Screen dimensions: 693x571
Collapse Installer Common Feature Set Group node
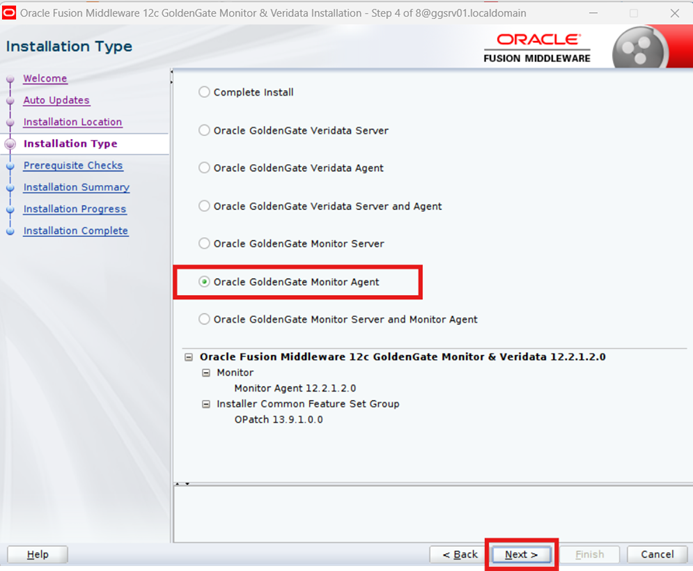point(206,404)
